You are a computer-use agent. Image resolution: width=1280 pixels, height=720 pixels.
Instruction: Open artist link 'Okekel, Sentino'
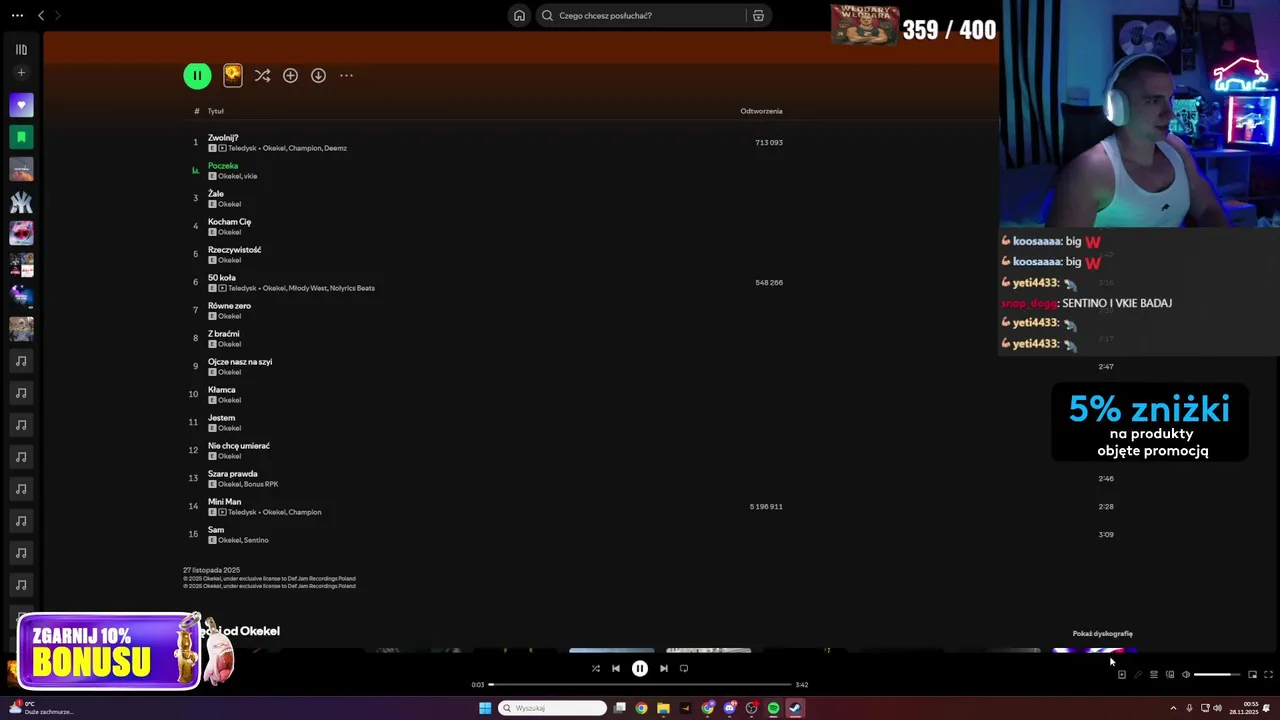(x=243, y=540)
